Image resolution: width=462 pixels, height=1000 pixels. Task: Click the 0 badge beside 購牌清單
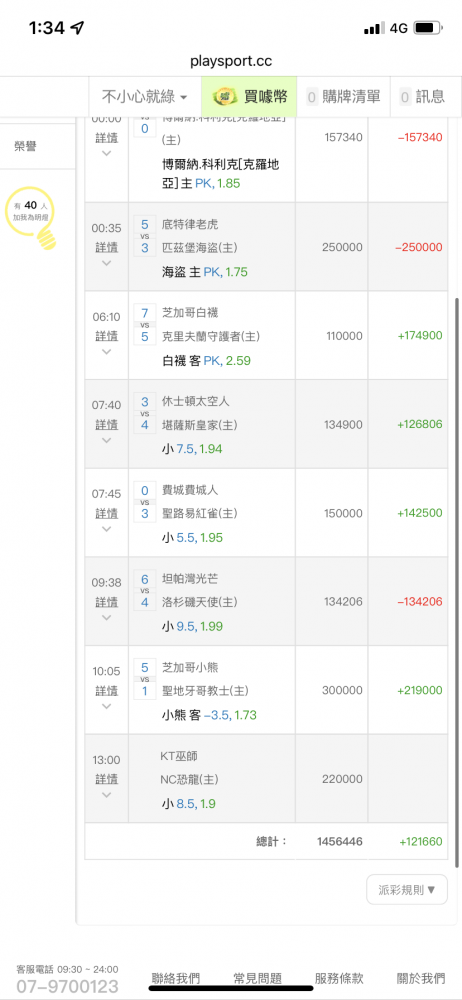[312, 97]
